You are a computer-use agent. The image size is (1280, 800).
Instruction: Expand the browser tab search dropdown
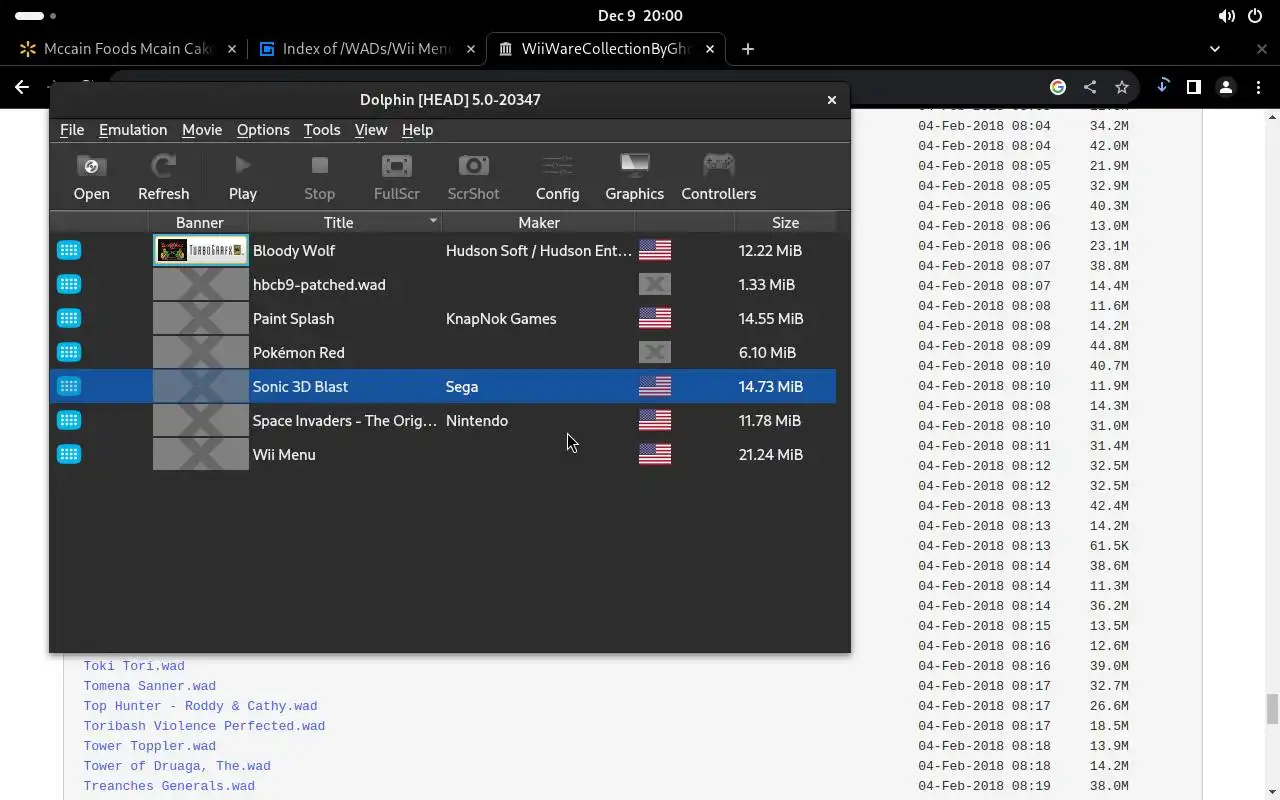pos(1215,49)
